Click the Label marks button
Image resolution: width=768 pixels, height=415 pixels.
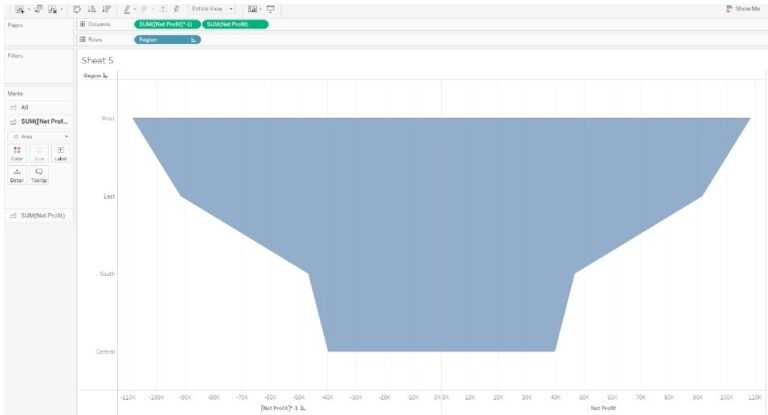(x=61, y=153)
